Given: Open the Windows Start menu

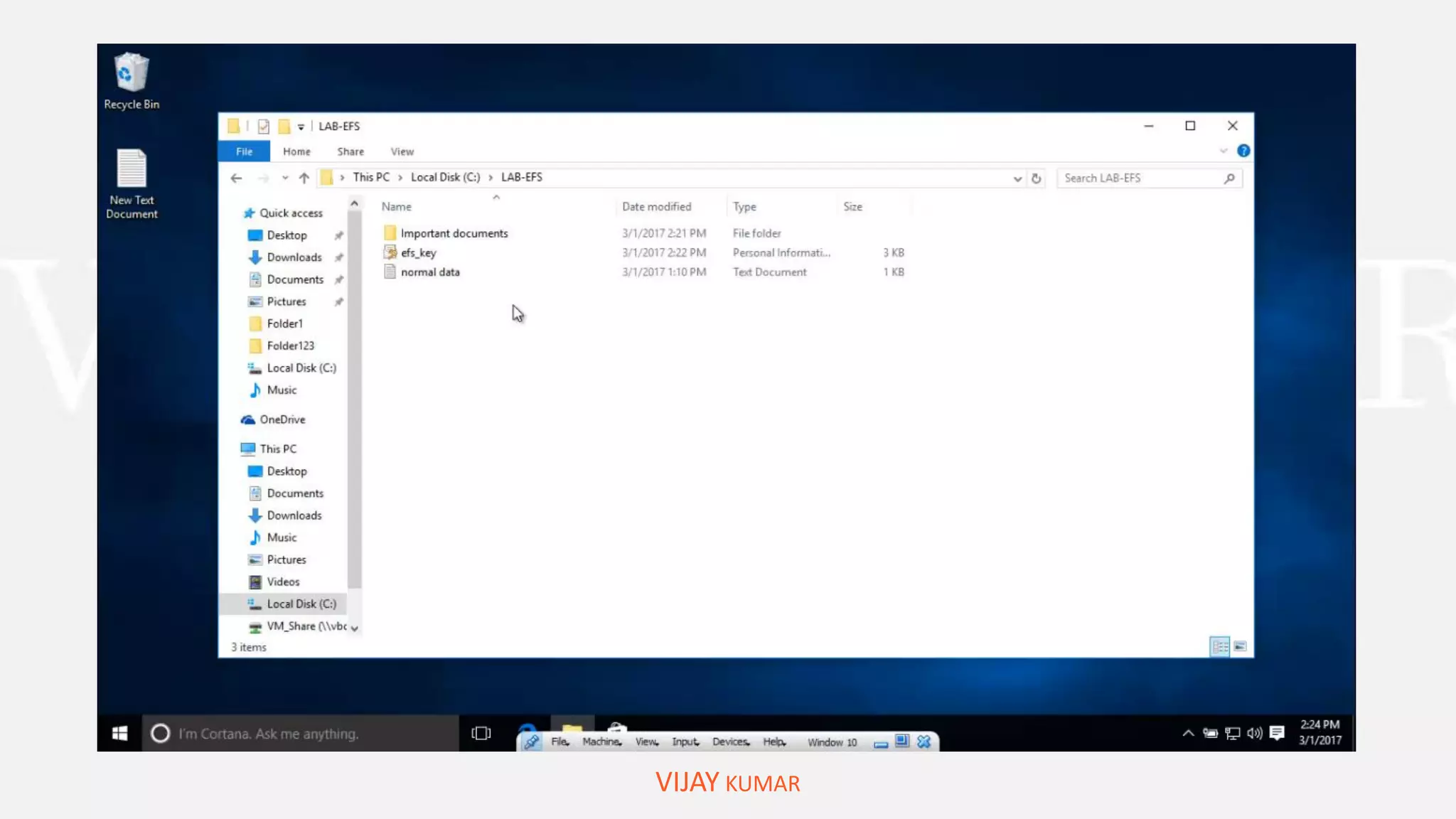Looking at the screenshot, I should tap(119, 733).
